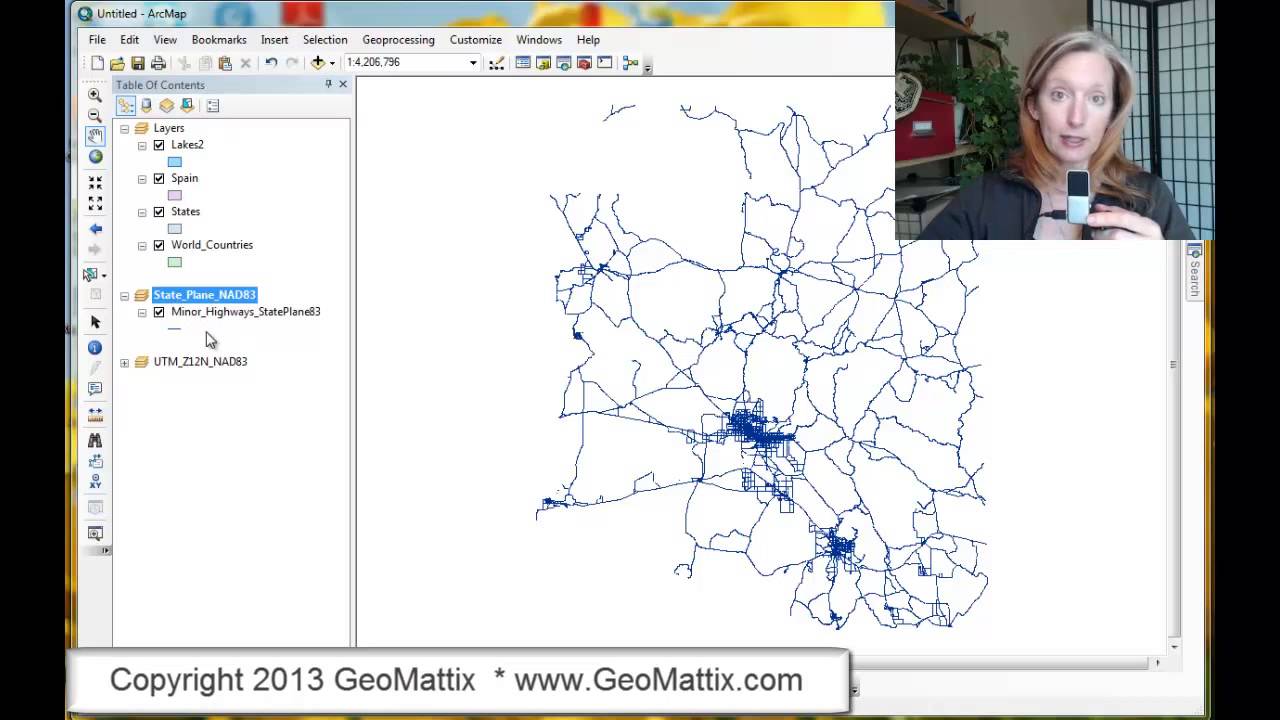Select the Minor_Highways_StatePlane83 layer name
This screenshot has height=720, width=1280.
tap(246, 312)
